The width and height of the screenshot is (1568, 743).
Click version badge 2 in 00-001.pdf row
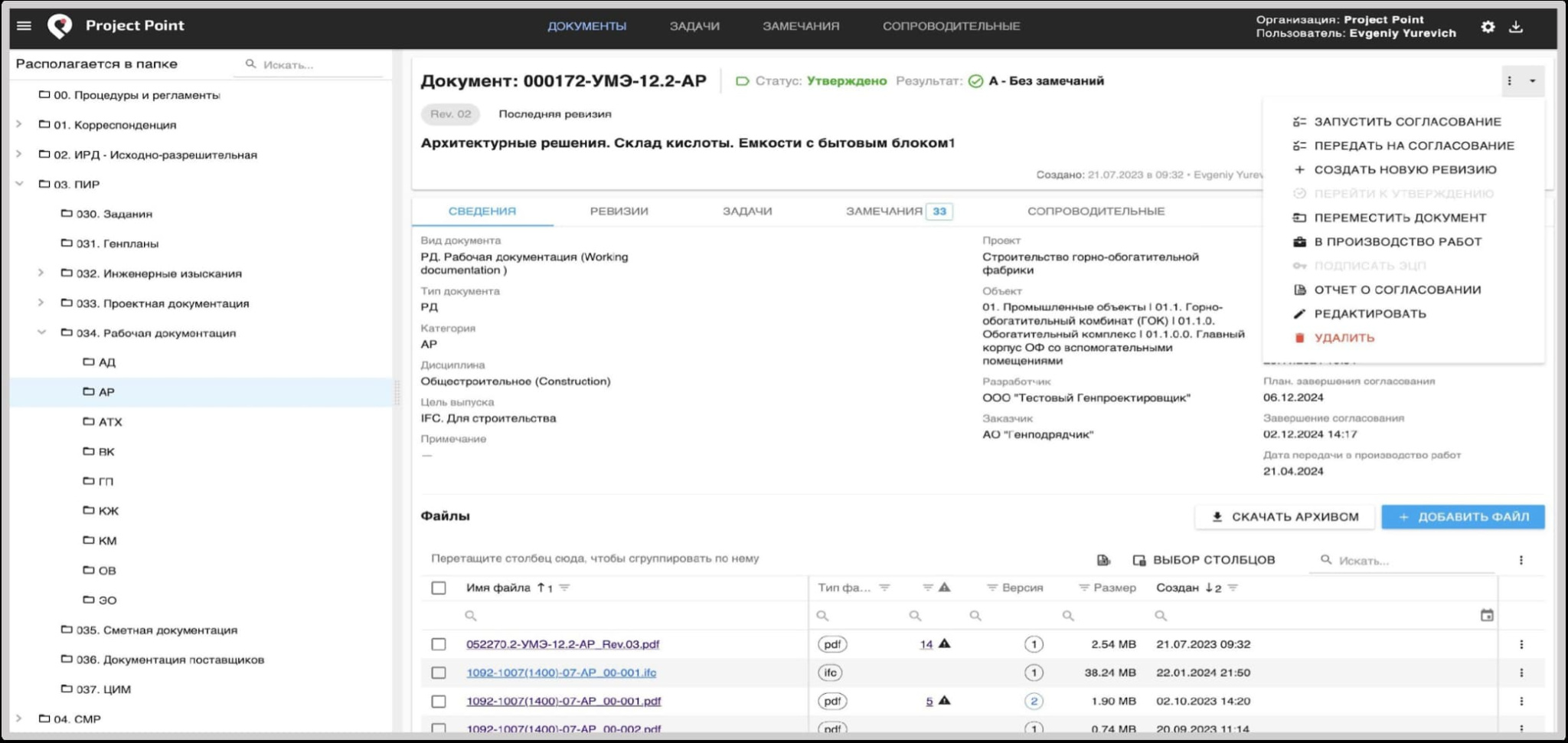pos(1034,701)
